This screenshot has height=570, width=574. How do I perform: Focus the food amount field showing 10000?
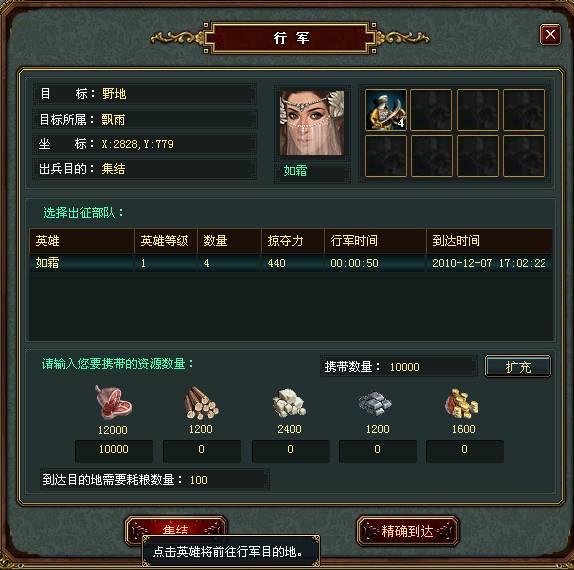[x=113, y=450]
